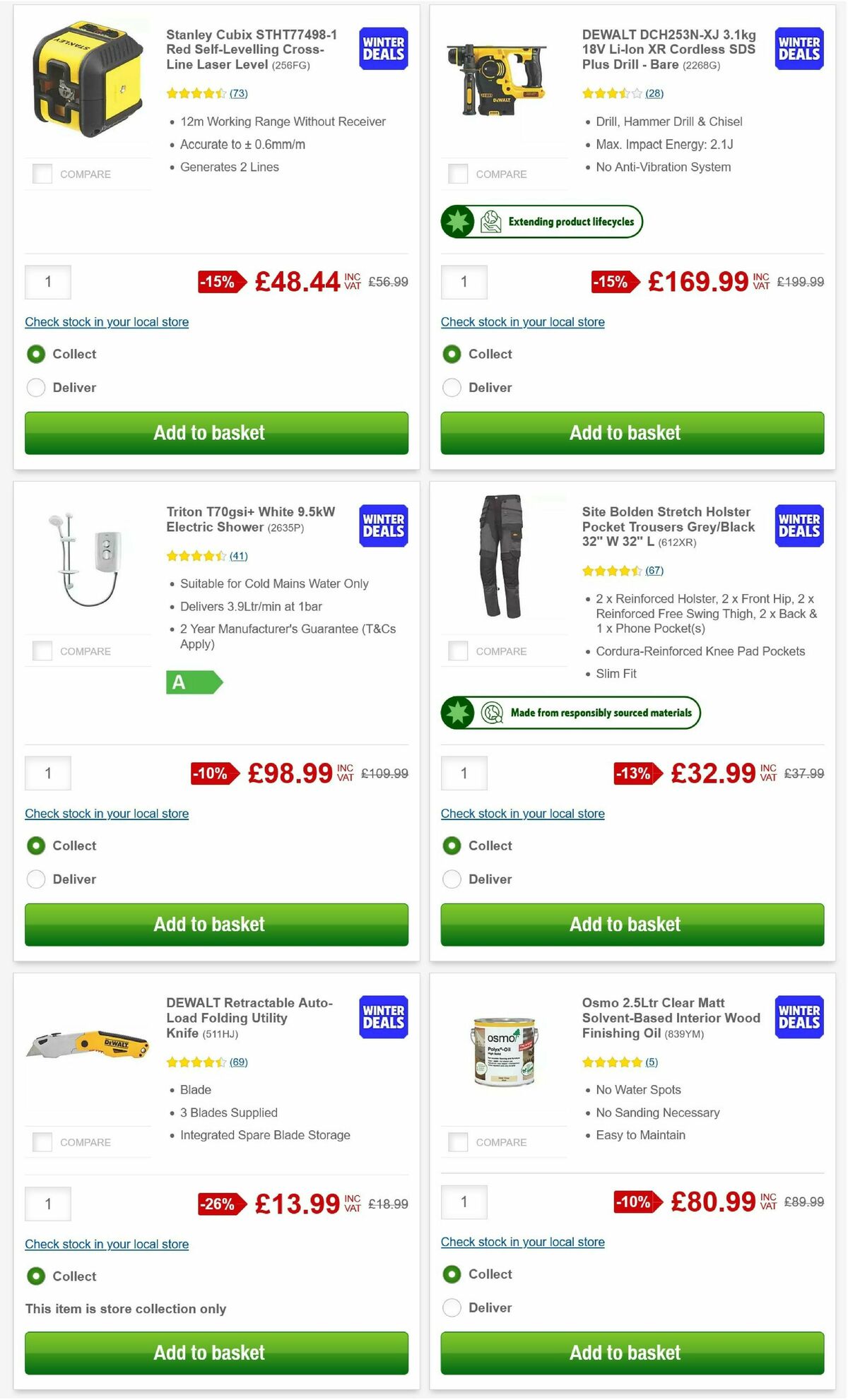
Task: Select Collect for the DEWALT SDS drill
Action: coord(452,354)
